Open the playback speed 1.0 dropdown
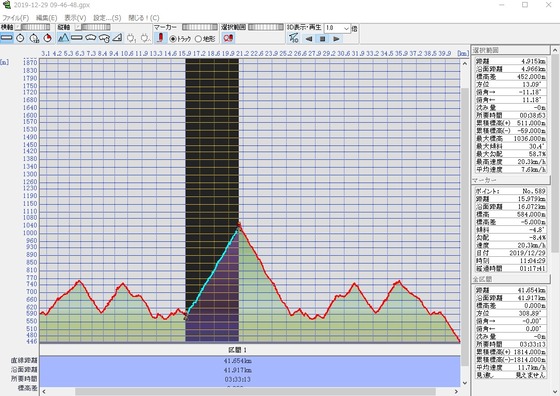 [337, 28]
